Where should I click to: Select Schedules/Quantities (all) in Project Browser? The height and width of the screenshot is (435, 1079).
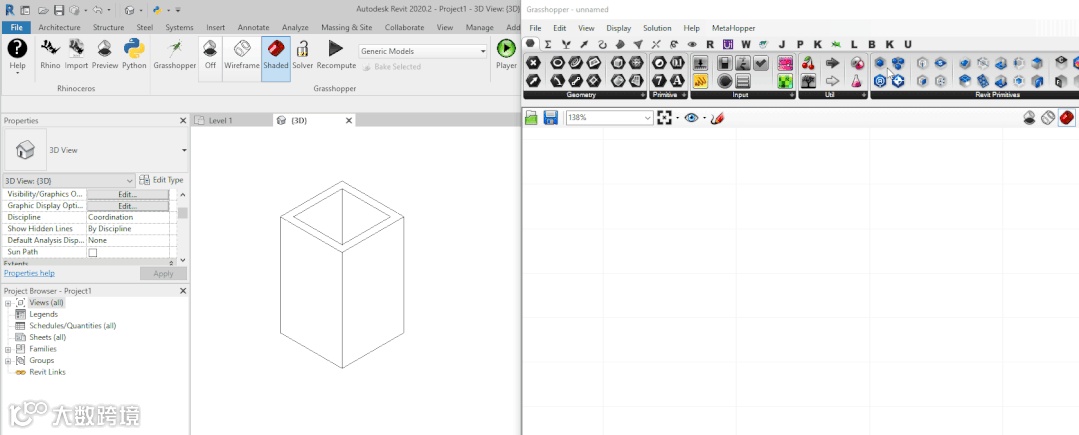coord(72,326)
